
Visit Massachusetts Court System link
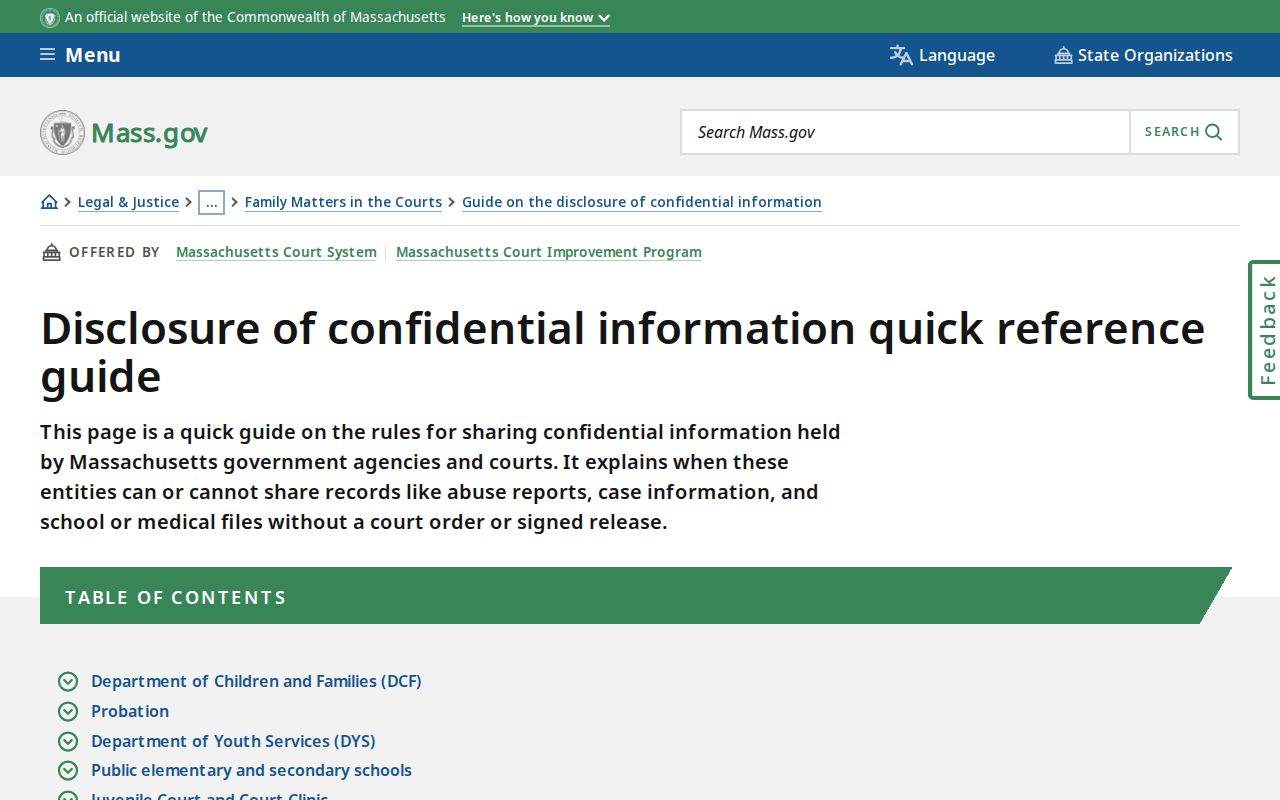pyautogui.click(x=276, y=252)
